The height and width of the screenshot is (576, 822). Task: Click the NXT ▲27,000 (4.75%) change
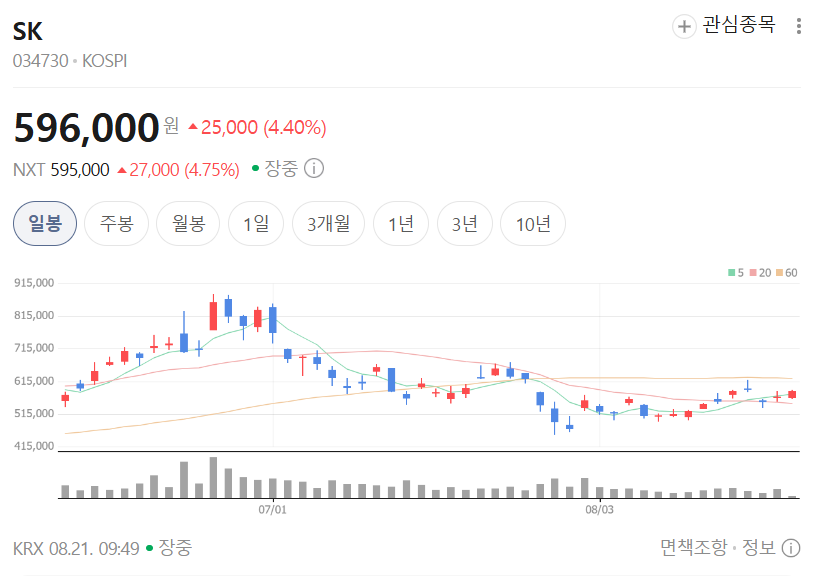tap(178, 170)
